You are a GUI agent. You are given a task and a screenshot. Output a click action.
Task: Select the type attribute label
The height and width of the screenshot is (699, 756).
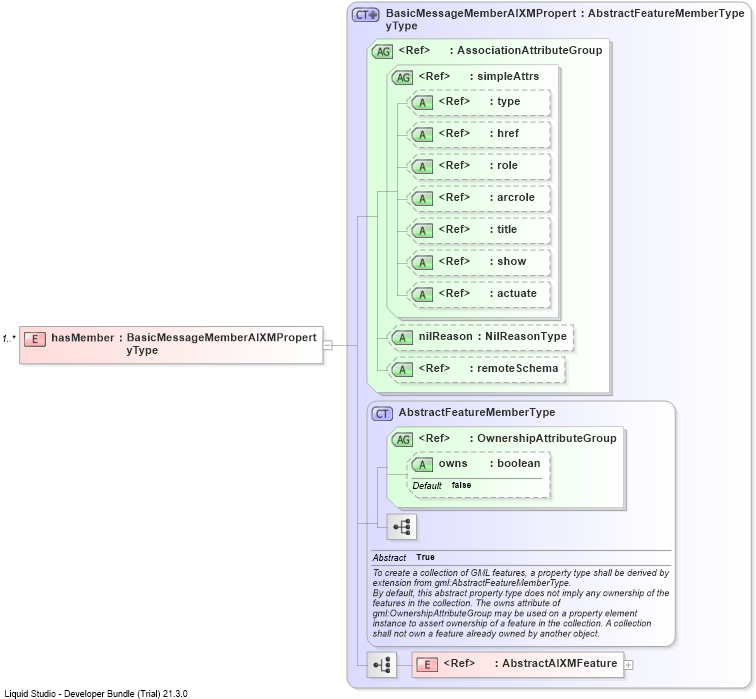pos(508,101)
